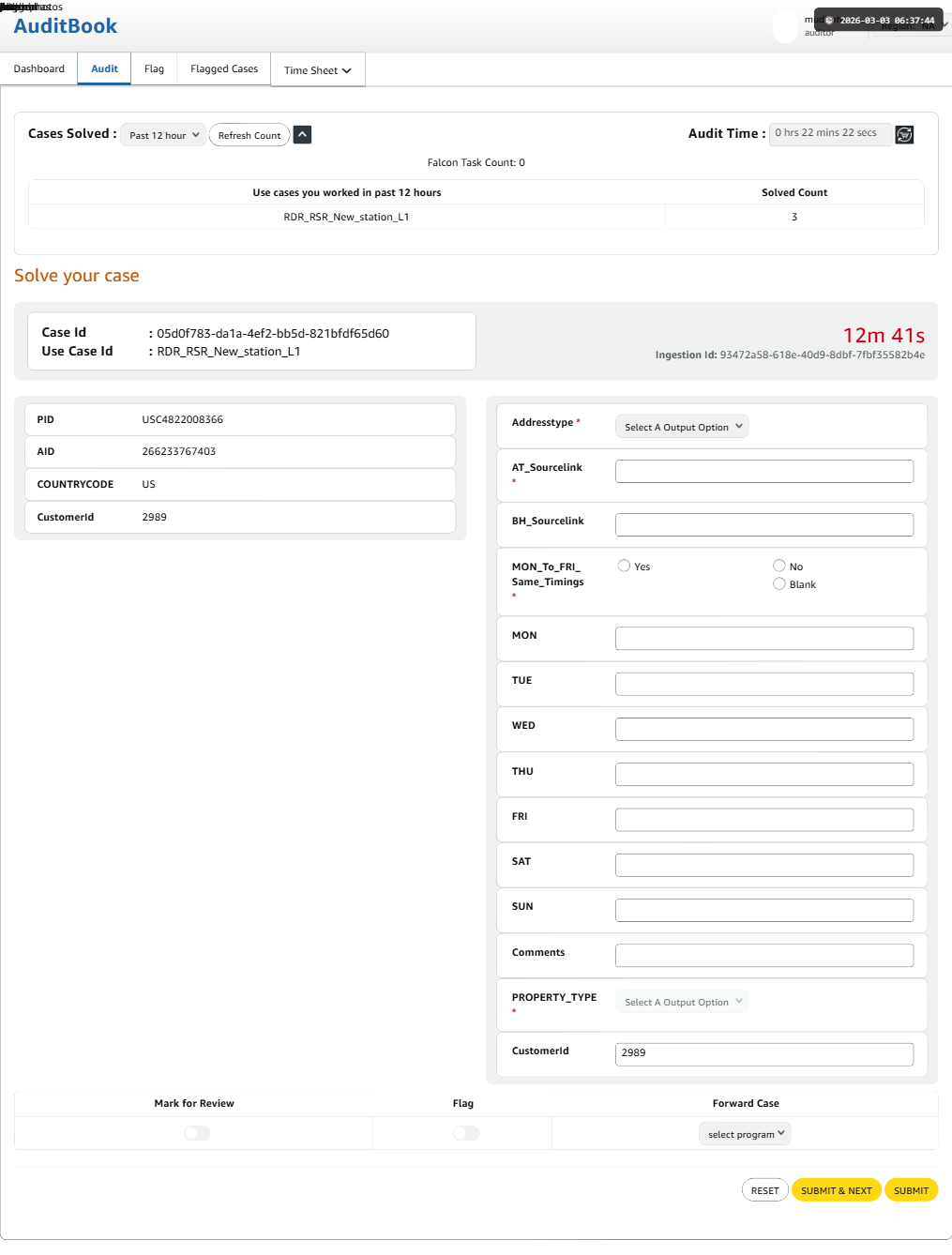
Task: Click into the SUN hours field
Action: (x=764, y=910)
